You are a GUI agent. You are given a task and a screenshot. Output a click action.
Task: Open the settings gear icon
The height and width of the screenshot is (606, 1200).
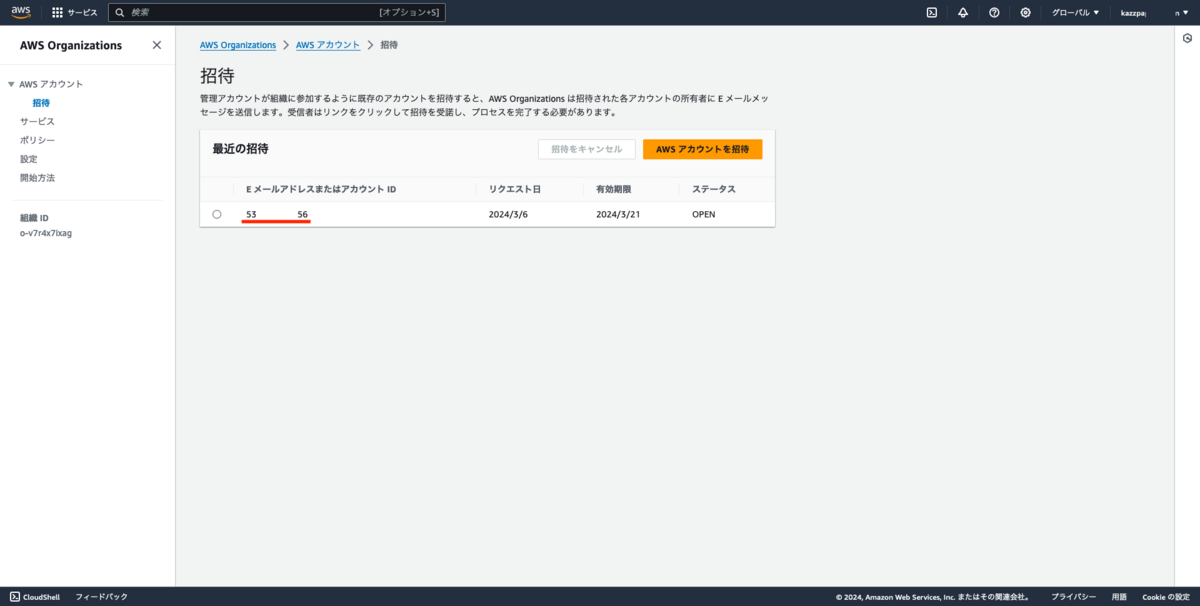click(1025, 12)
